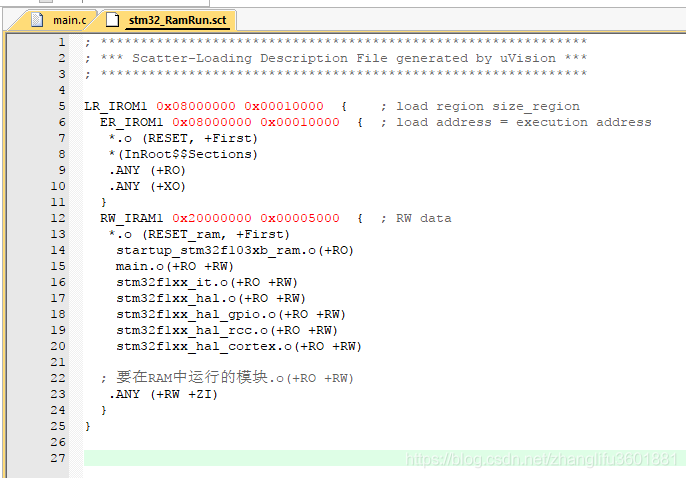Click the '.ANY (+RW +ZI)' line
Viewport: 686px width, 478px height.
pyautogui.click(x=163, y=394)
